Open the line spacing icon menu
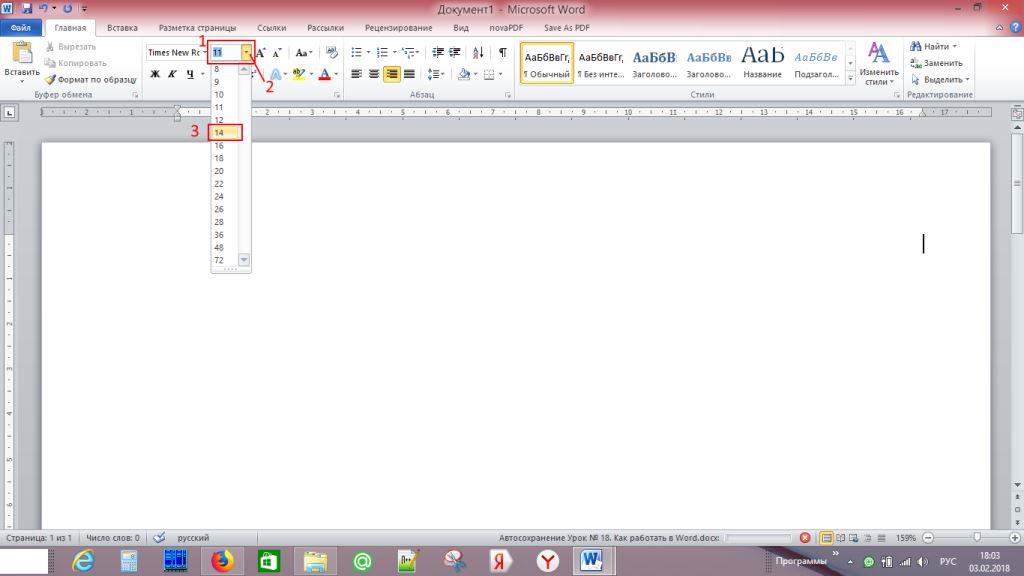 (x=434, y=74)
